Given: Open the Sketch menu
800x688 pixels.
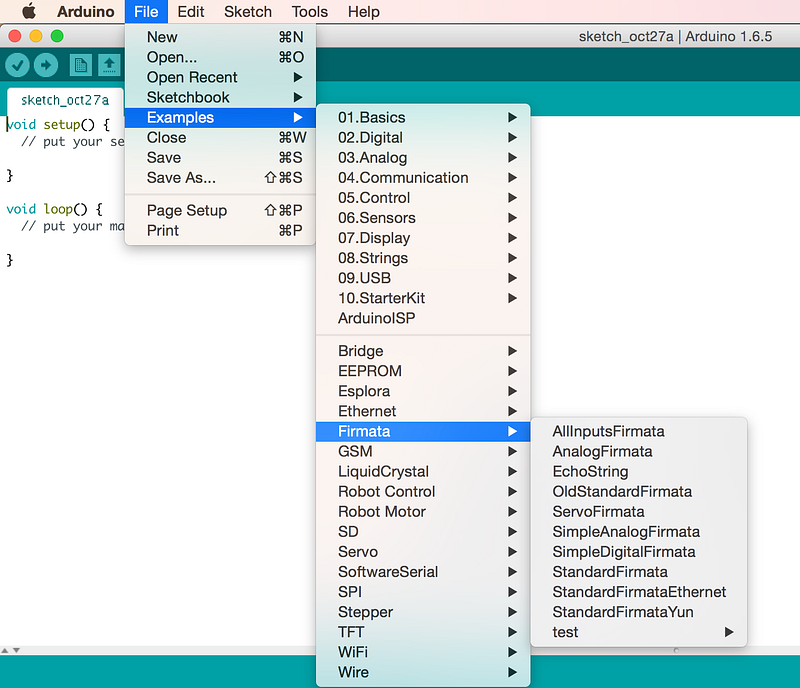Looking at the screenshot, I should point(248,11).
